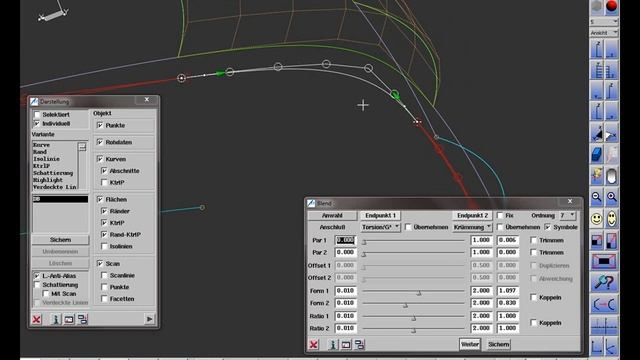Select Isolinie in the Variante list
The width and height of the screenshot is (640, 360).
(x=46, y=159)
